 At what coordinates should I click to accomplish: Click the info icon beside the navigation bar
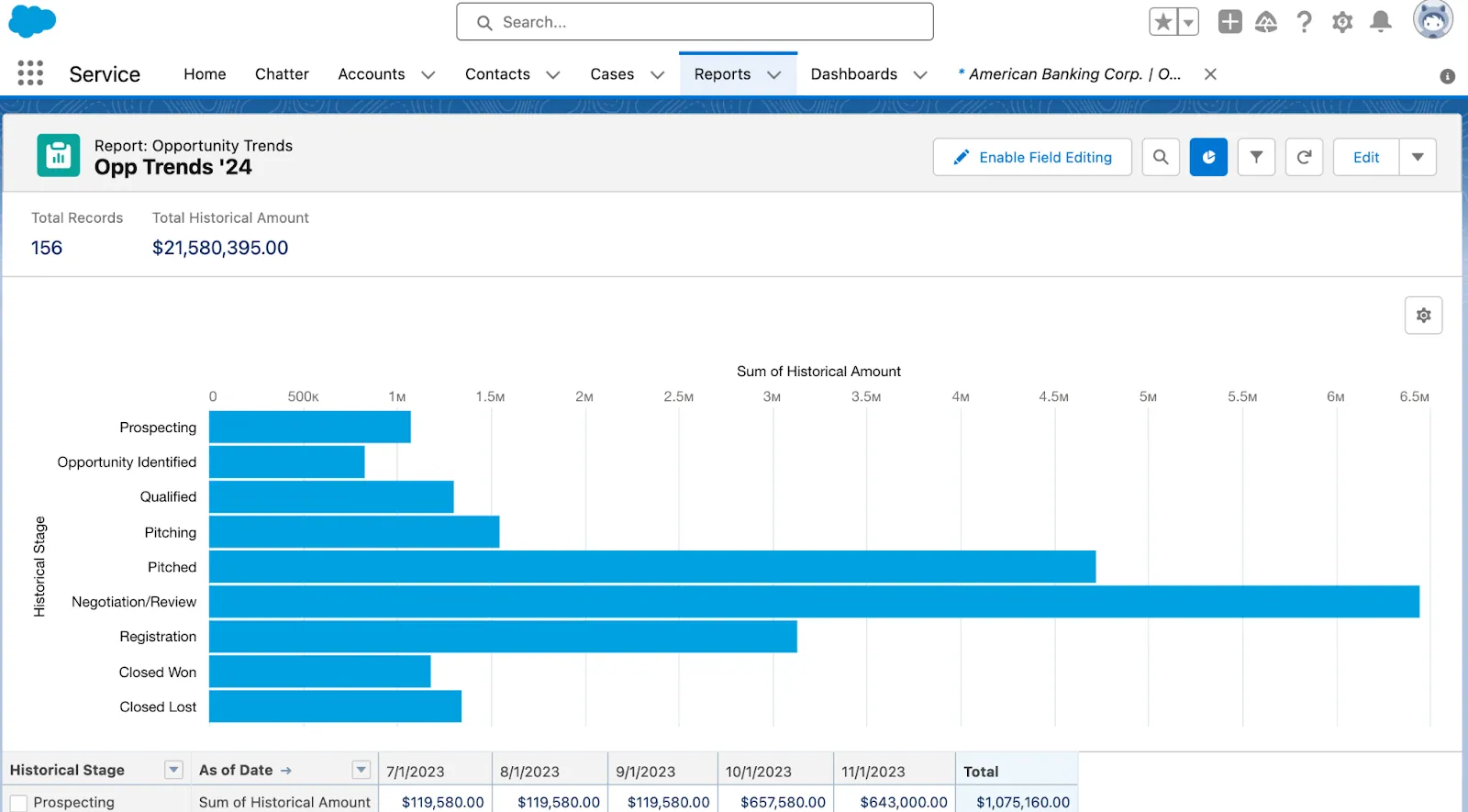1448,76
